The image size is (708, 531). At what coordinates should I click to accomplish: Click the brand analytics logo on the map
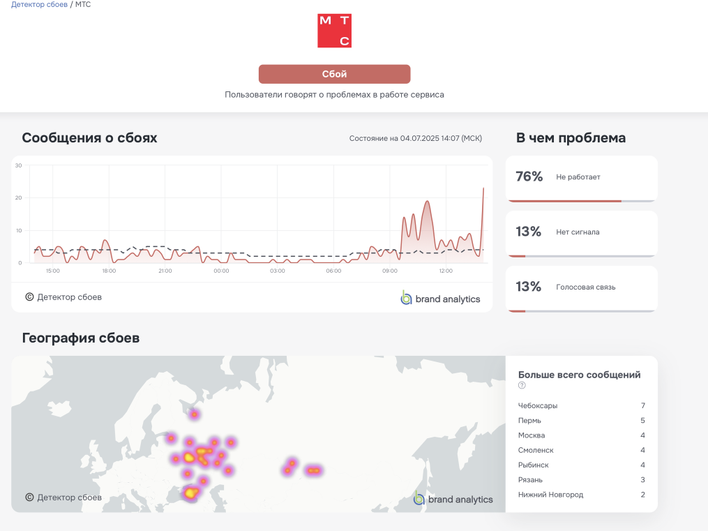(453, 499)
